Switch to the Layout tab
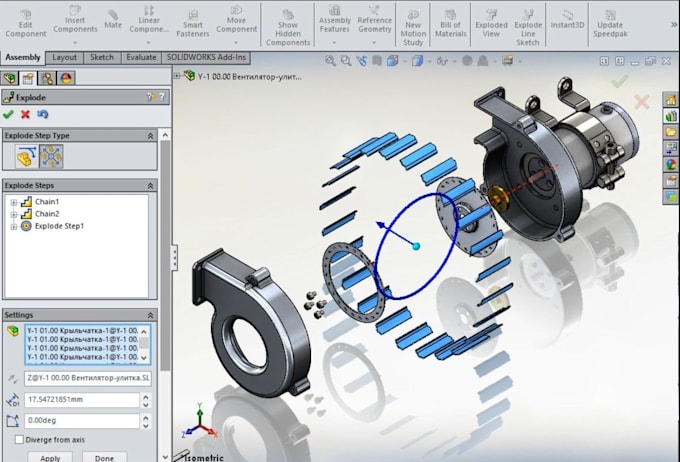The image size is (680, 462). pyautogui.click(x=64, y=57)
